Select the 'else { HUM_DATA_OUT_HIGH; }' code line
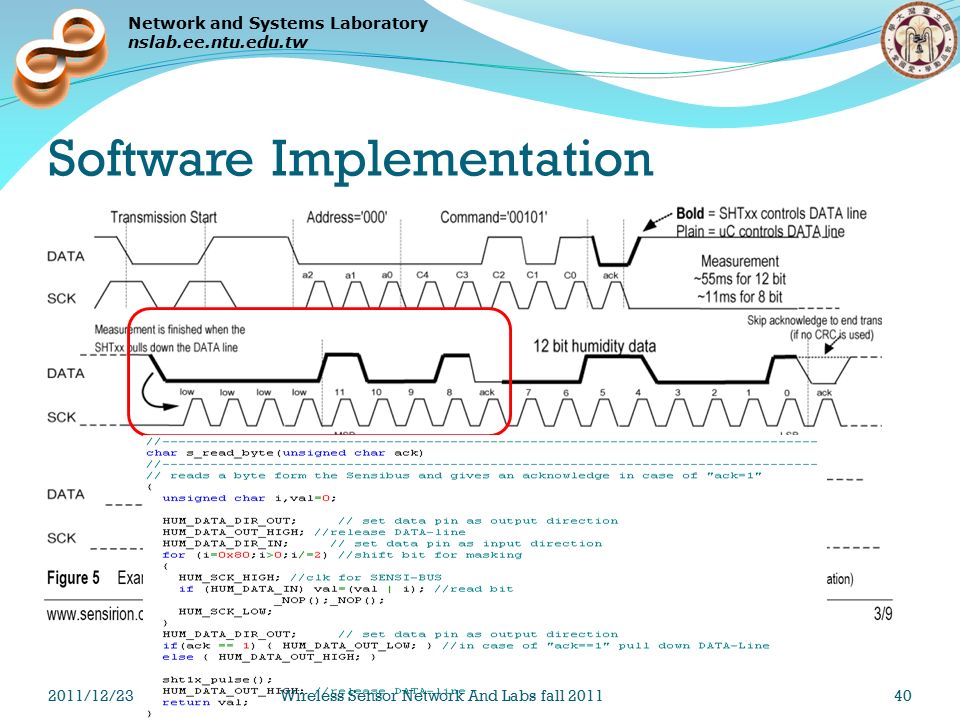This screenshot has width=960, height=720. pyautogui.click(x=268, y=657)
